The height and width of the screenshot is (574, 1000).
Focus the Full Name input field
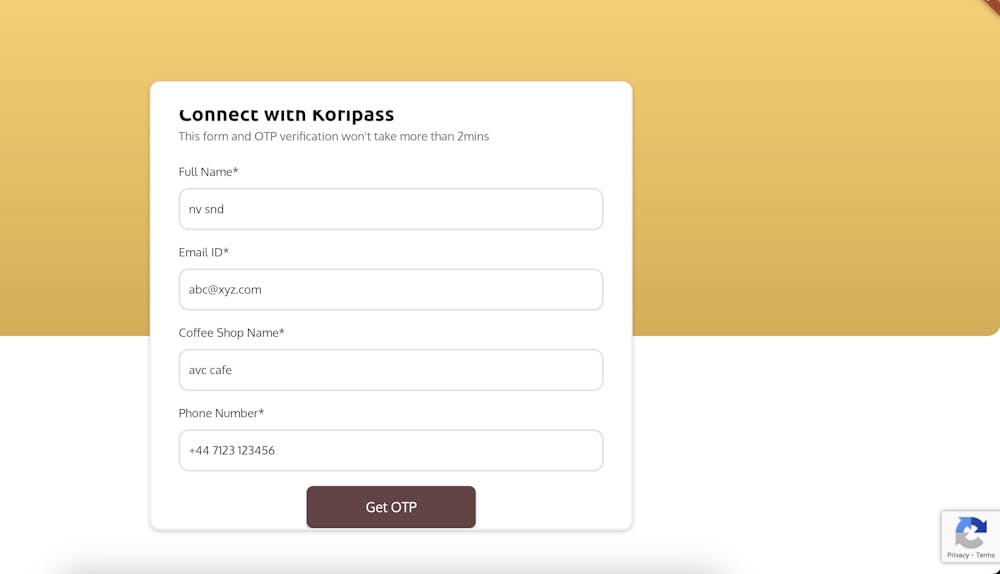pos(390,209)
